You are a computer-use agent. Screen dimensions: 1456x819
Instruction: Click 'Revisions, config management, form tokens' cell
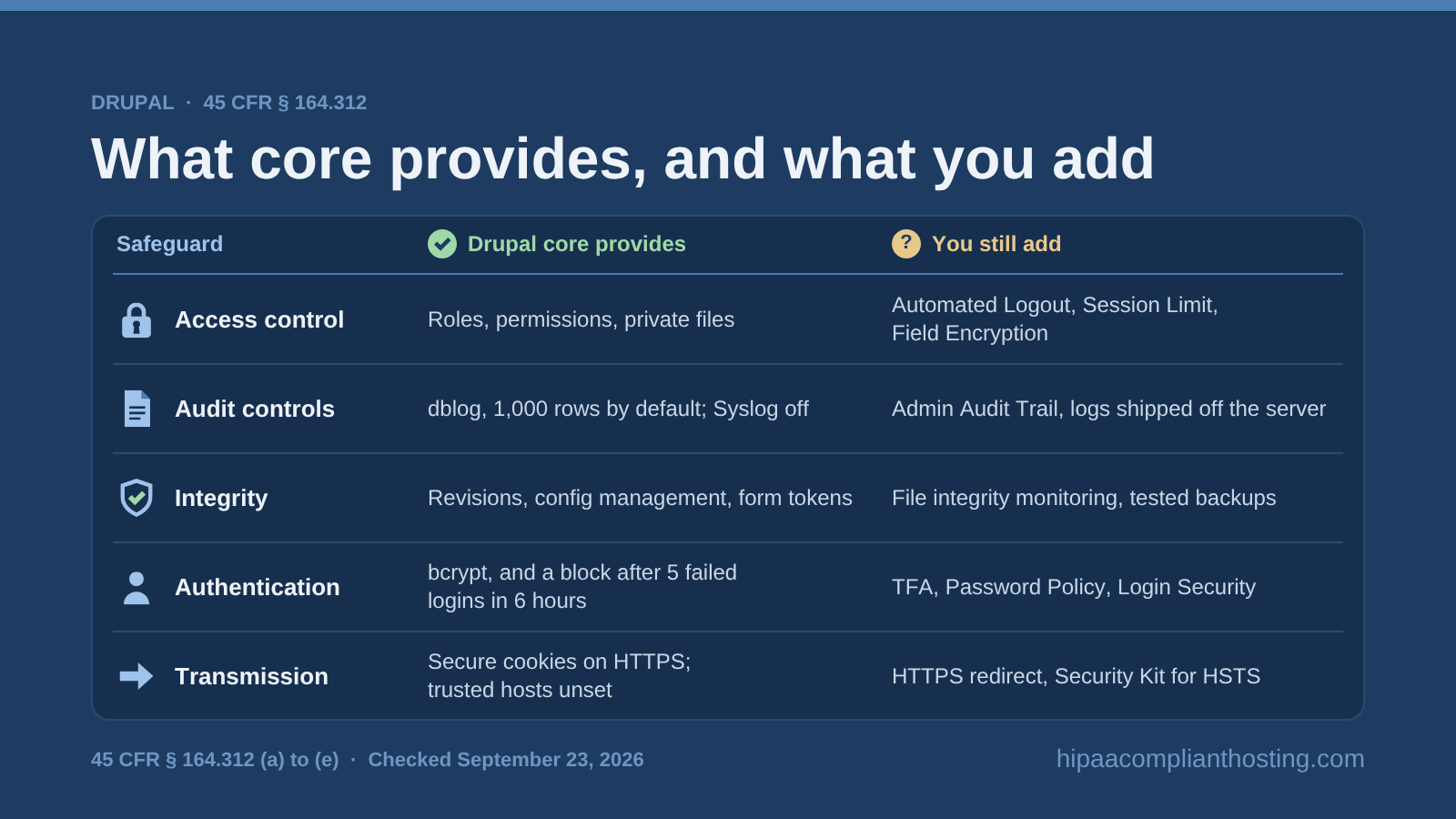coord(640,498)
